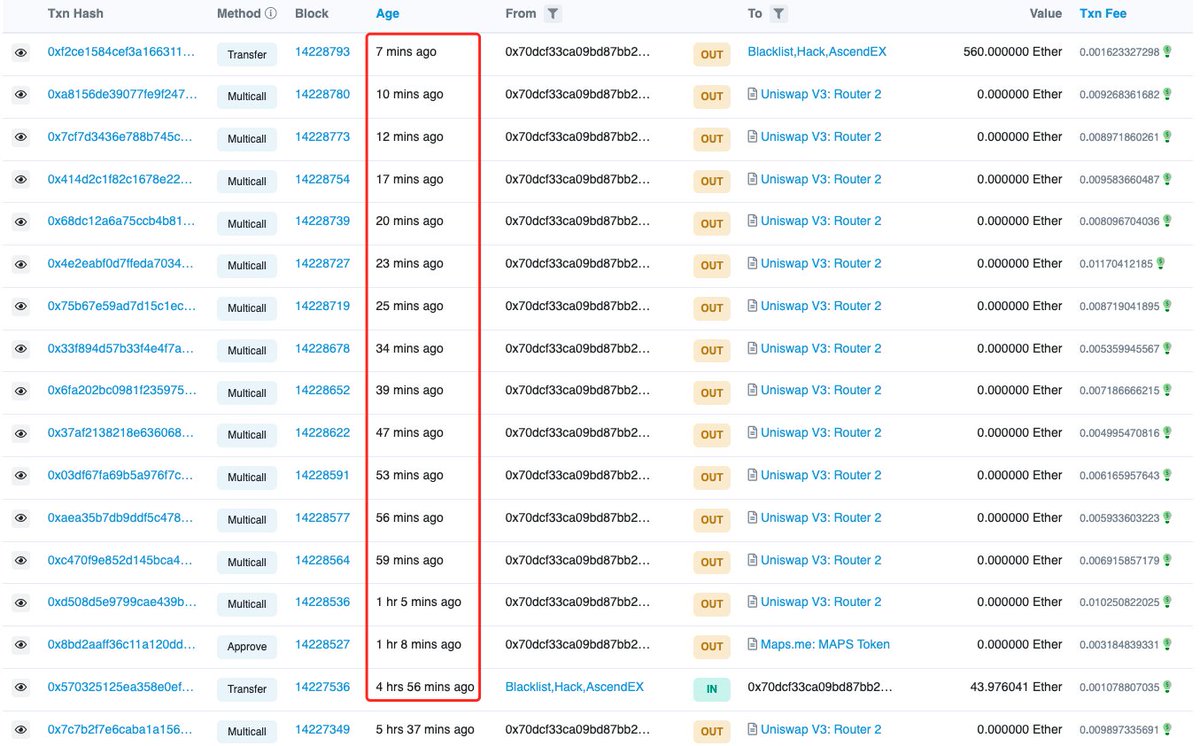Click the OUT badge in 560.000000 Ether row
This screenshot has width=1200, height=746.
(x=711, y=54)
